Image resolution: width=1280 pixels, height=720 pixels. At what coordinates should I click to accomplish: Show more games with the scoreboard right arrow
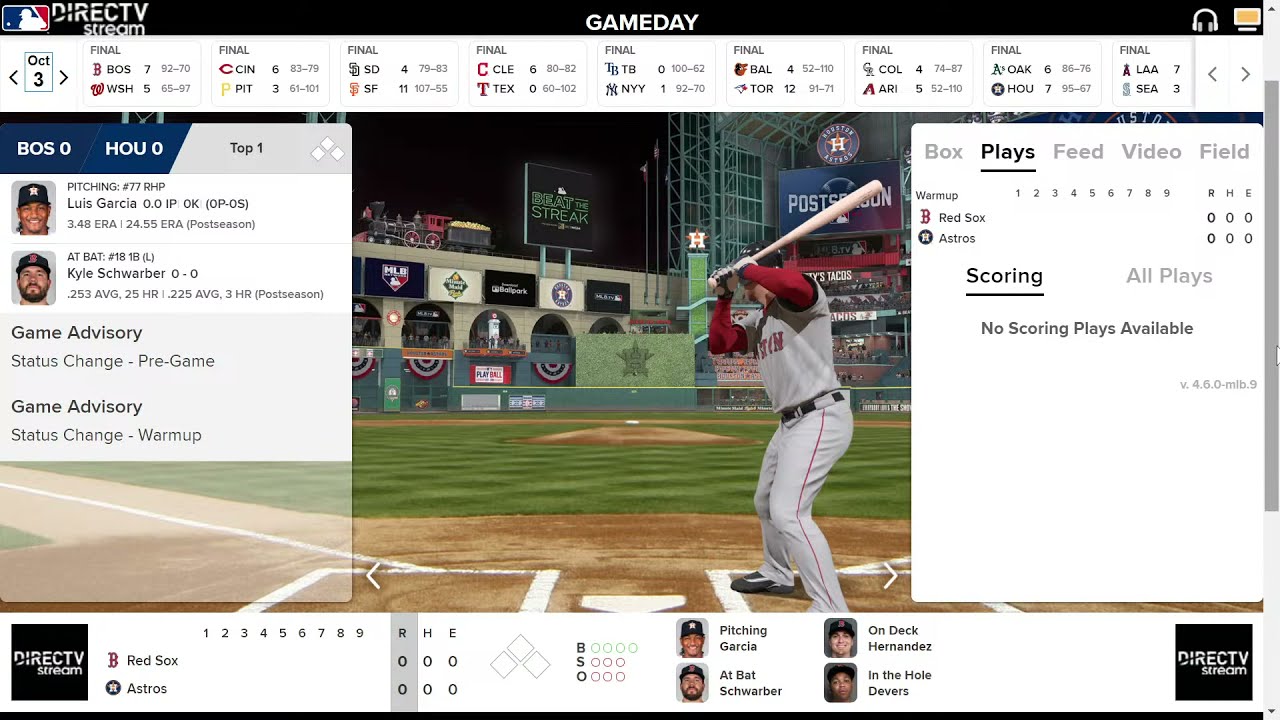pos(1245,74)
